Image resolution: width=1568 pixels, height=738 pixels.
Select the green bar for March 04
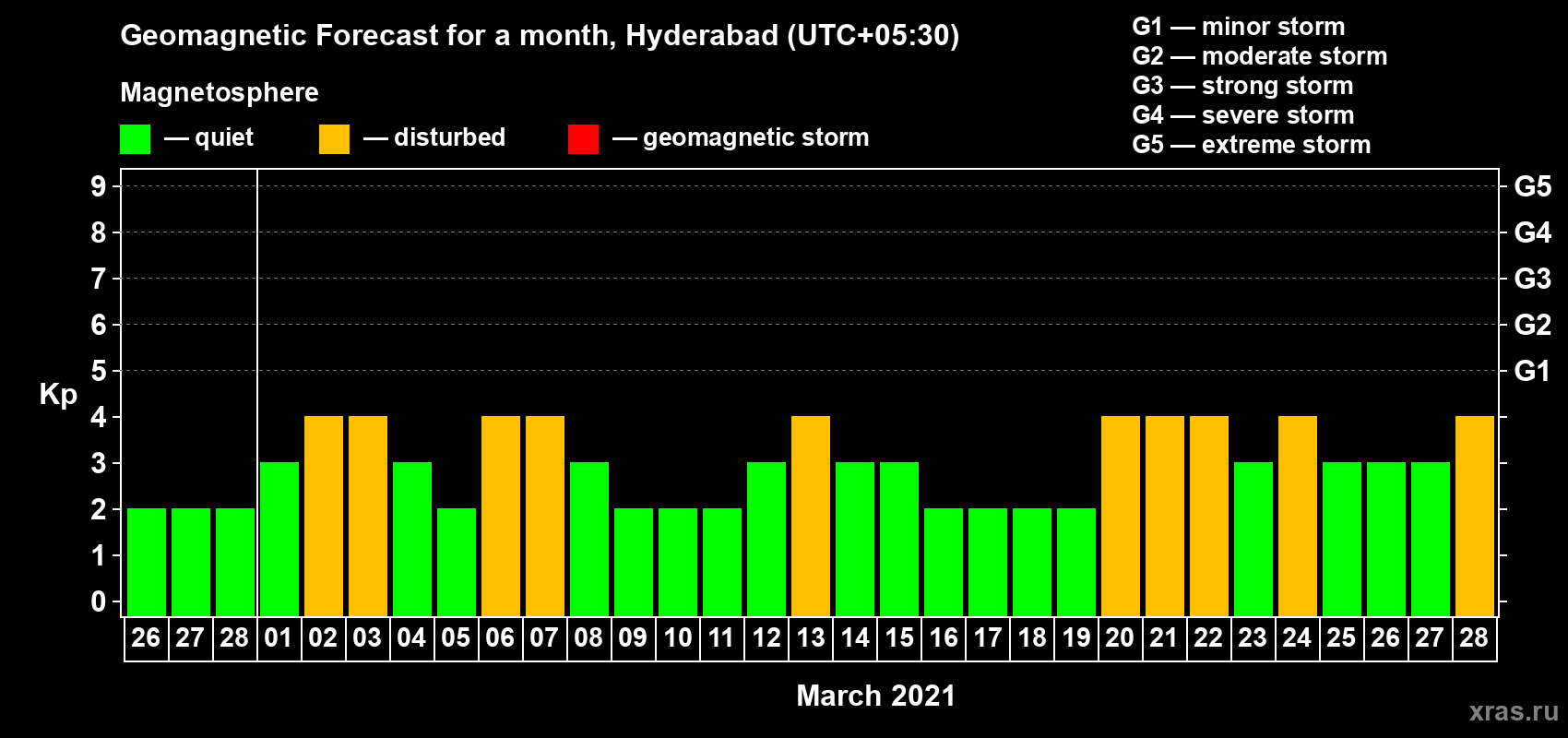412,539
